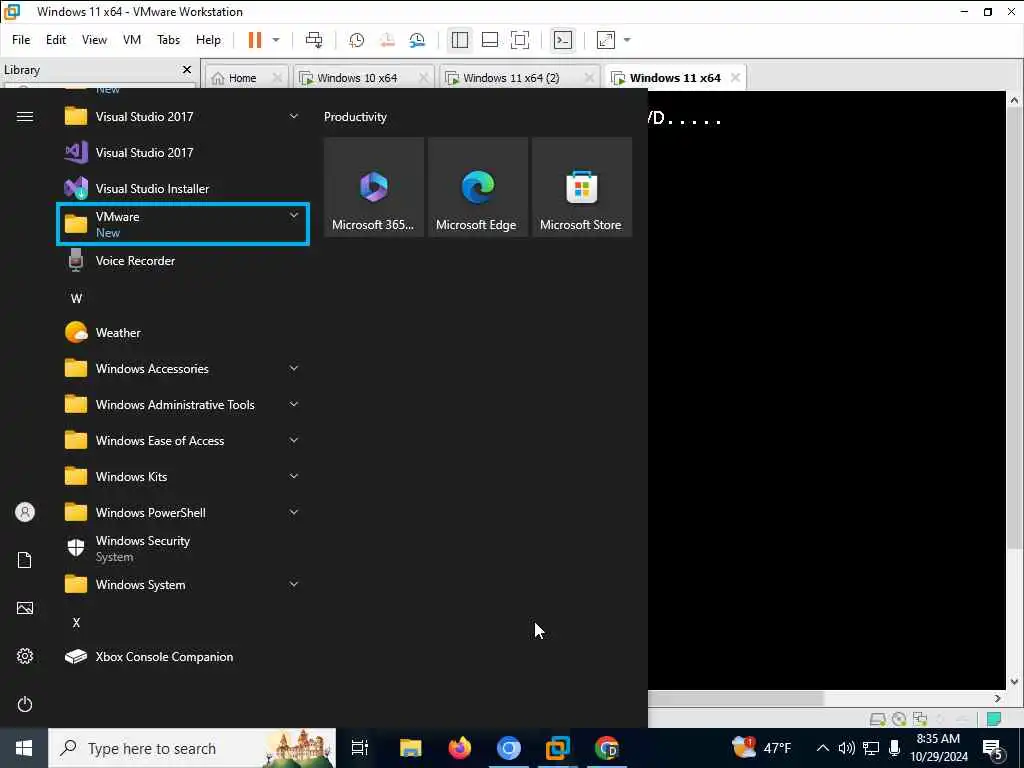Open File Explorer from the taskbar

[x=411, y=748]
